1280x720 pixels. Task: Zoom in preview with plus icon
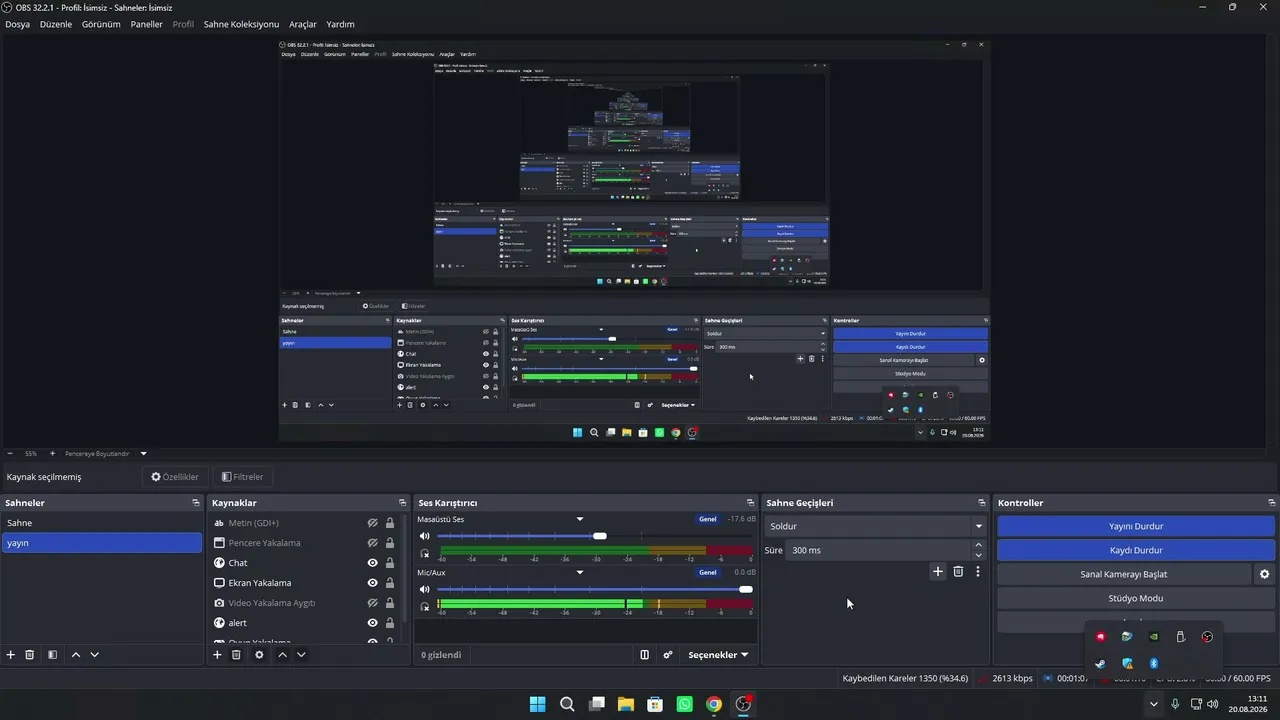tap(52, 453)
